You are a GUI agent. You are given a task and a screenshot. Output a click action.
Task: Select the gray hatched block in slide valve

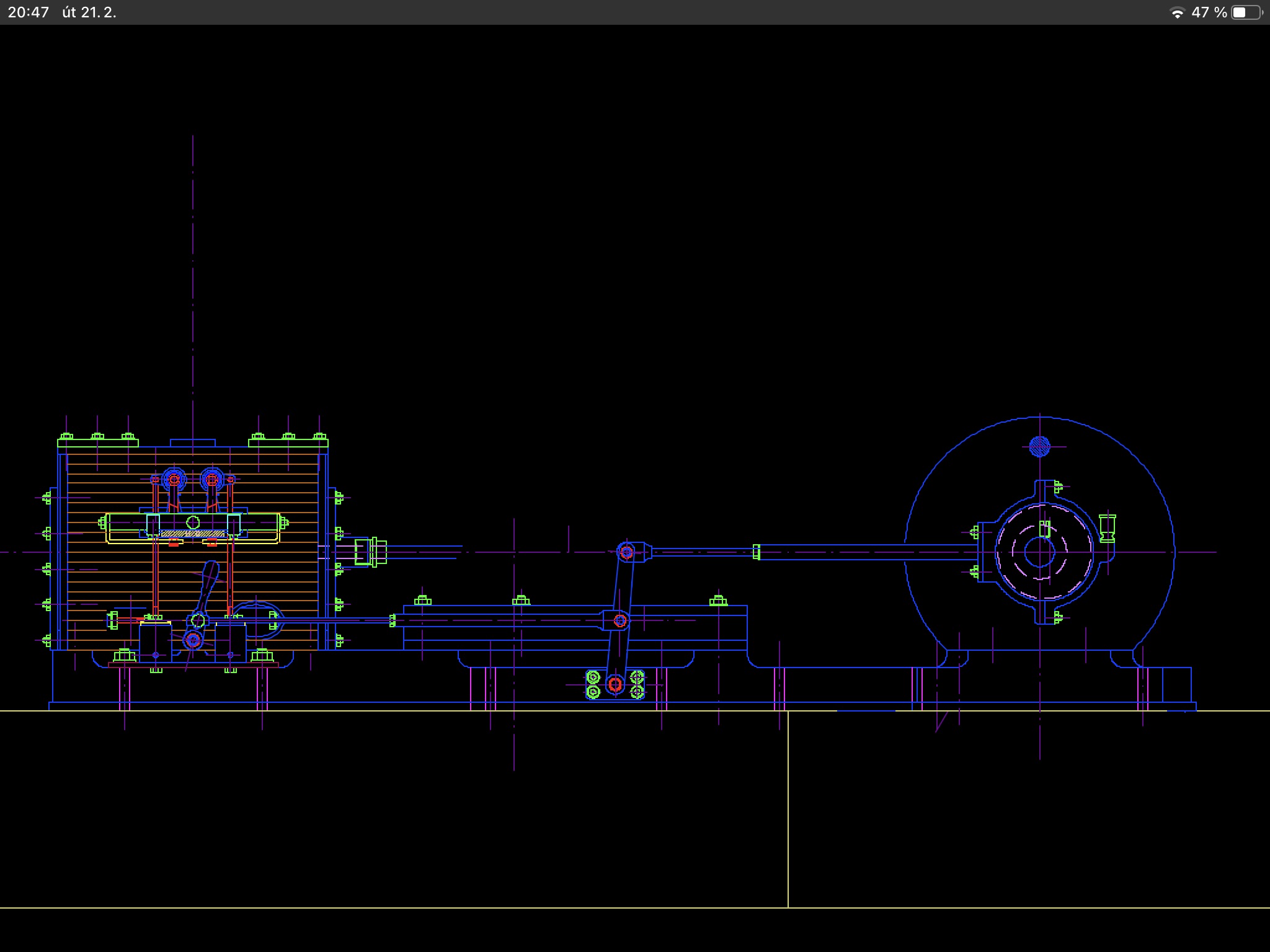(192, 533)
